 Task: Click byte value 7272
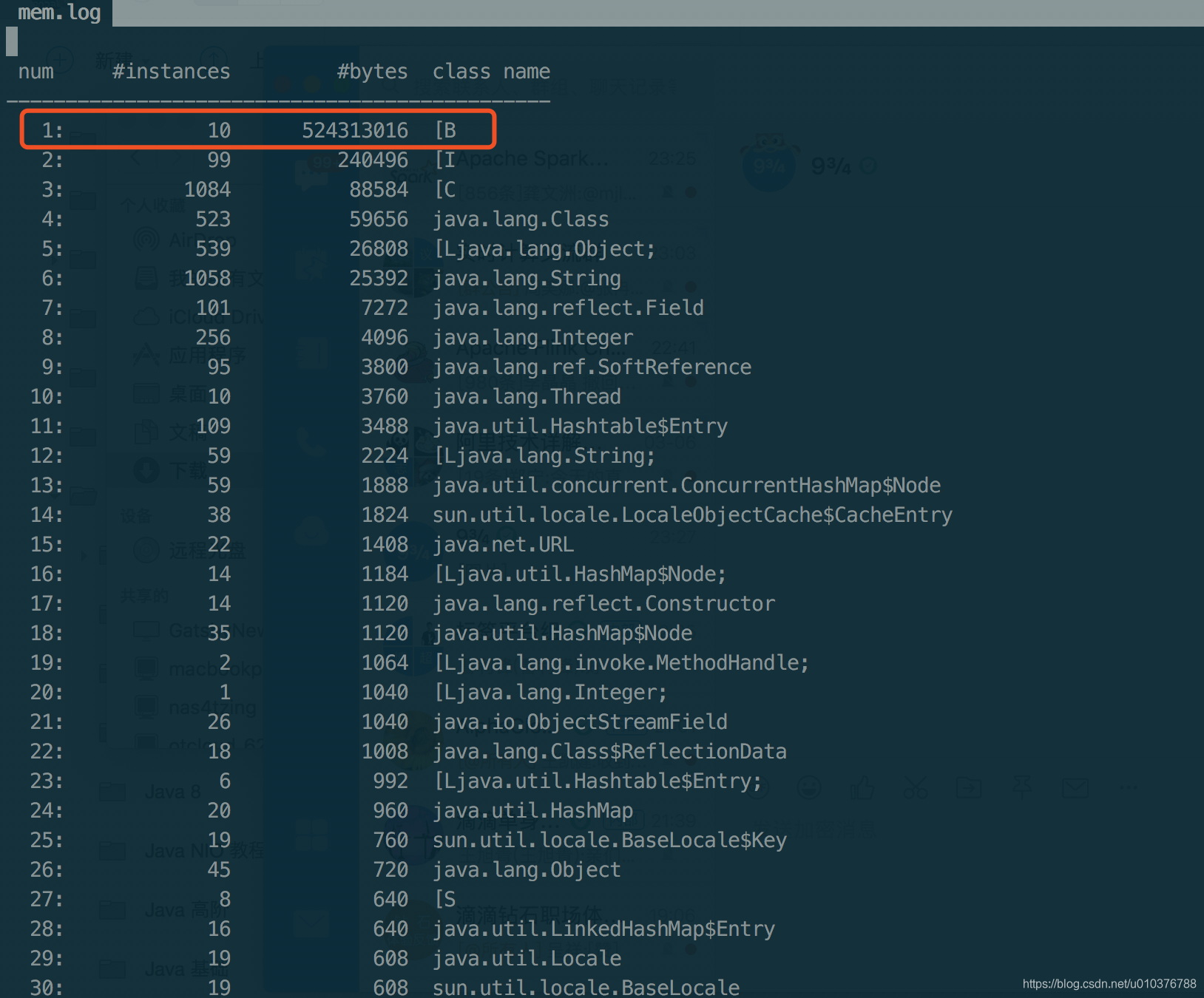[385, 308]
